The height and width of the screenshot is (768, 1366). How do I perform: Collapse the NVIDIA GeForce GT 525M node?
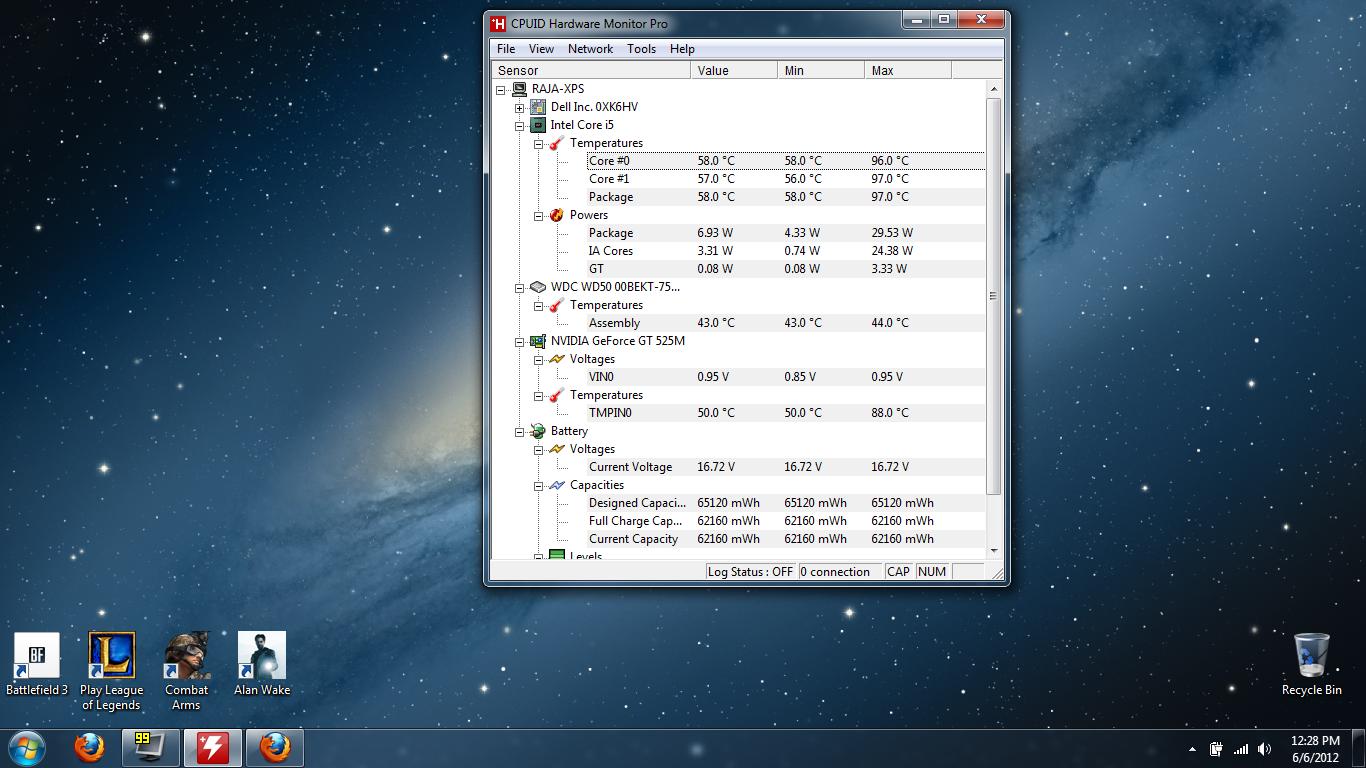tap(520, 341)
